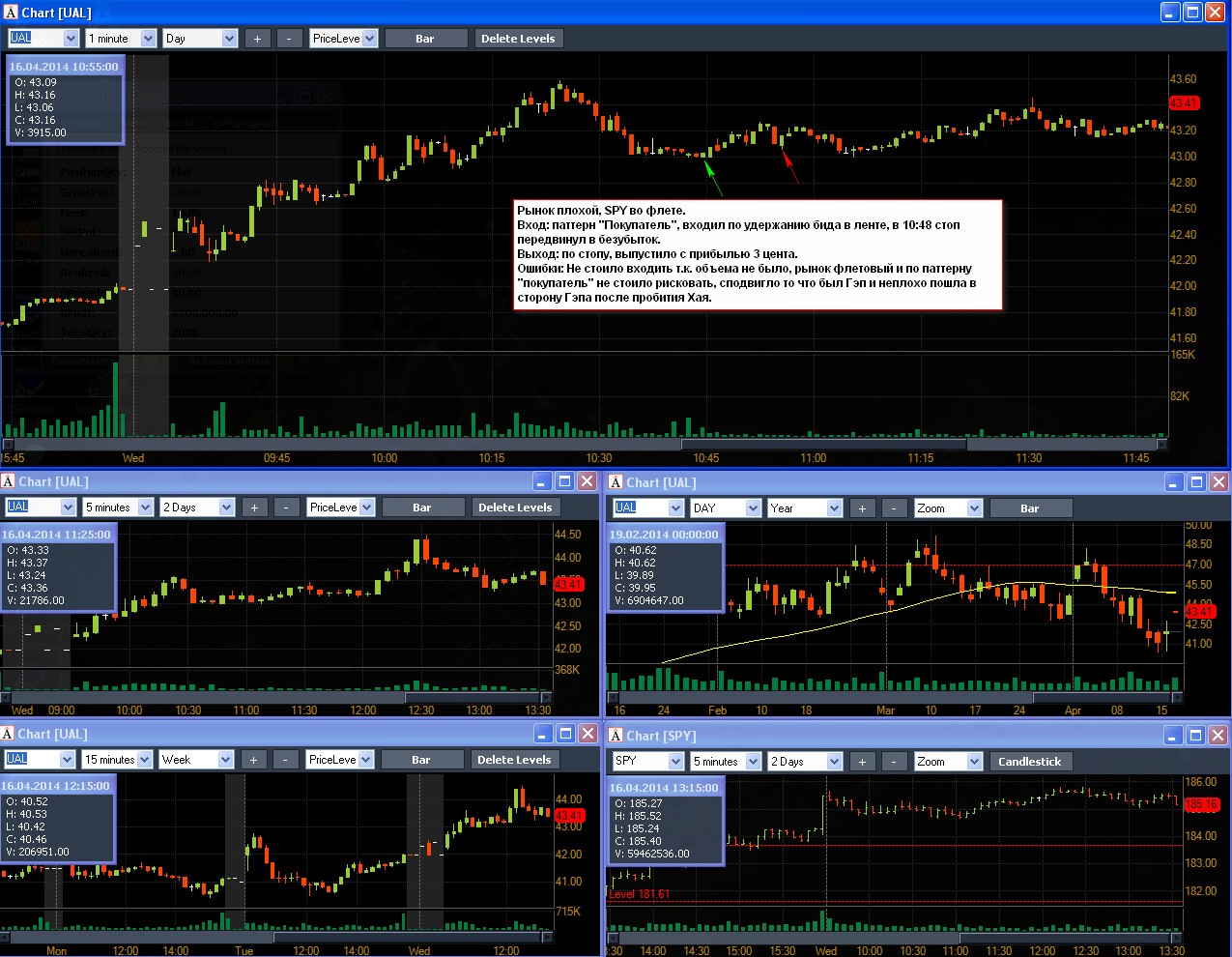Click the UAL symbol input field in the top chart
Screen dimensions: 1232x957
click(43, 39)
